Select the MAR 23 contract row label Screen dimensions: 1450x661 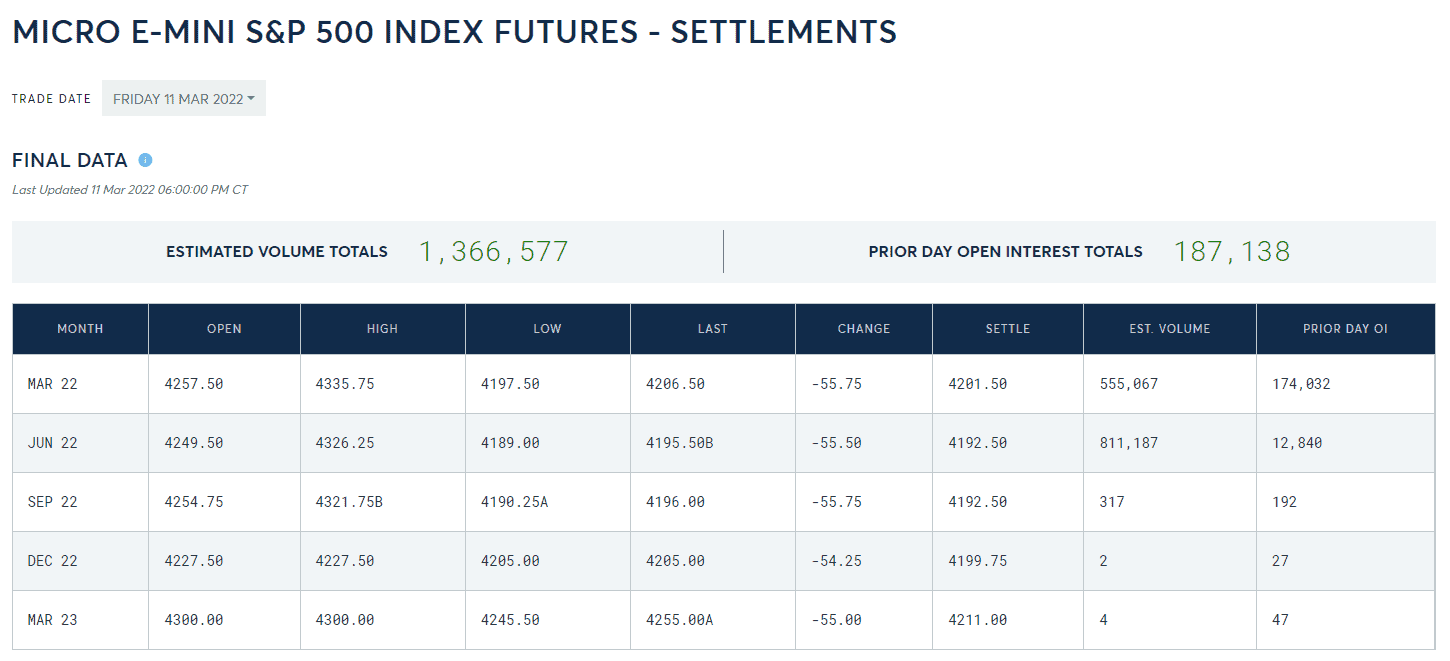52,620
